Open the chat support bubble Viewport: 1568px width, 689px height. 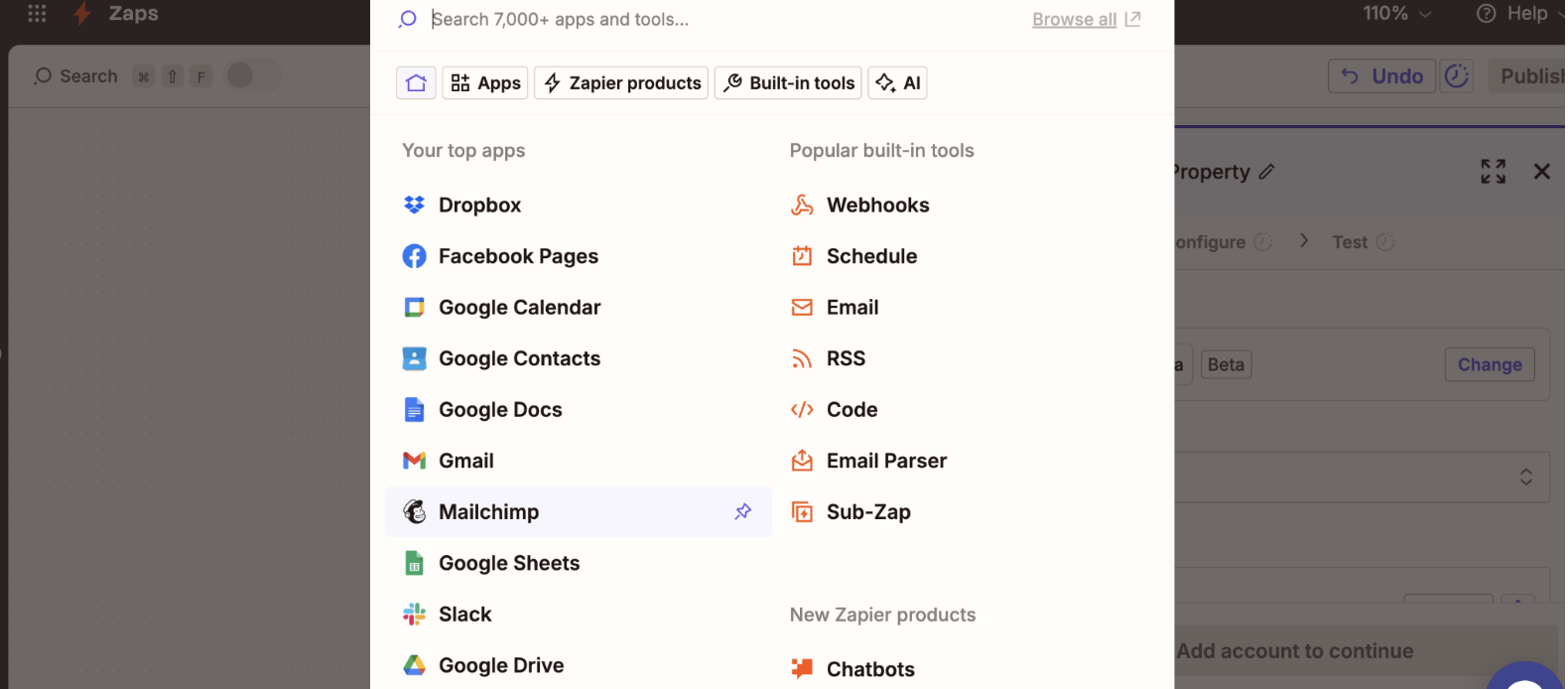click(1525, 677)
